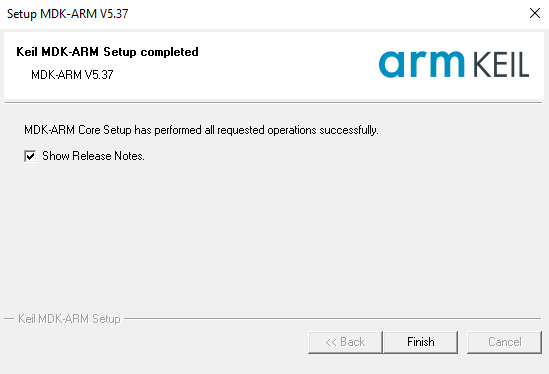Click the Setup MDK-ARM V5.37 title bar text
The image size is (549, 374).
(68, 14)
